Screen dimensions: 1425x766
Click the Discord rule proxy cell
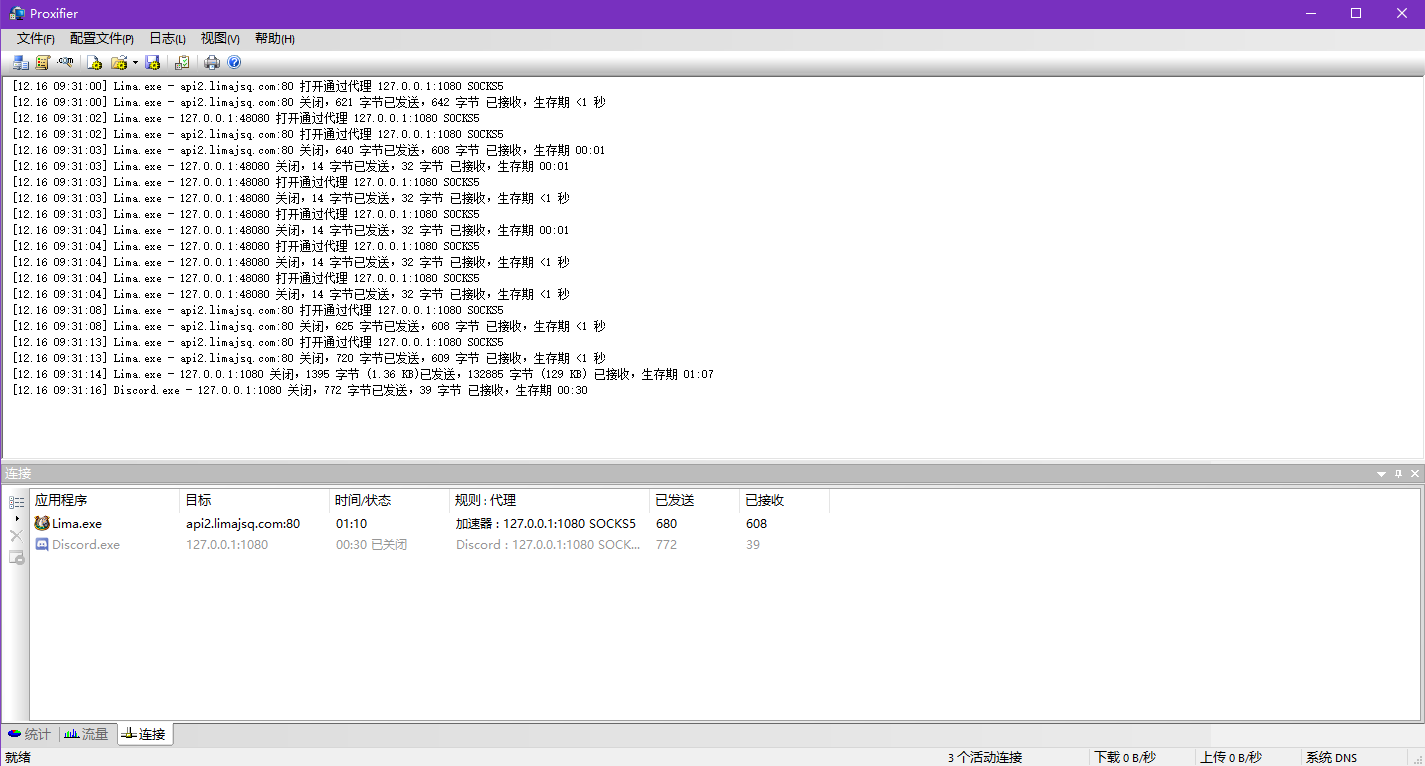(548, 545)
